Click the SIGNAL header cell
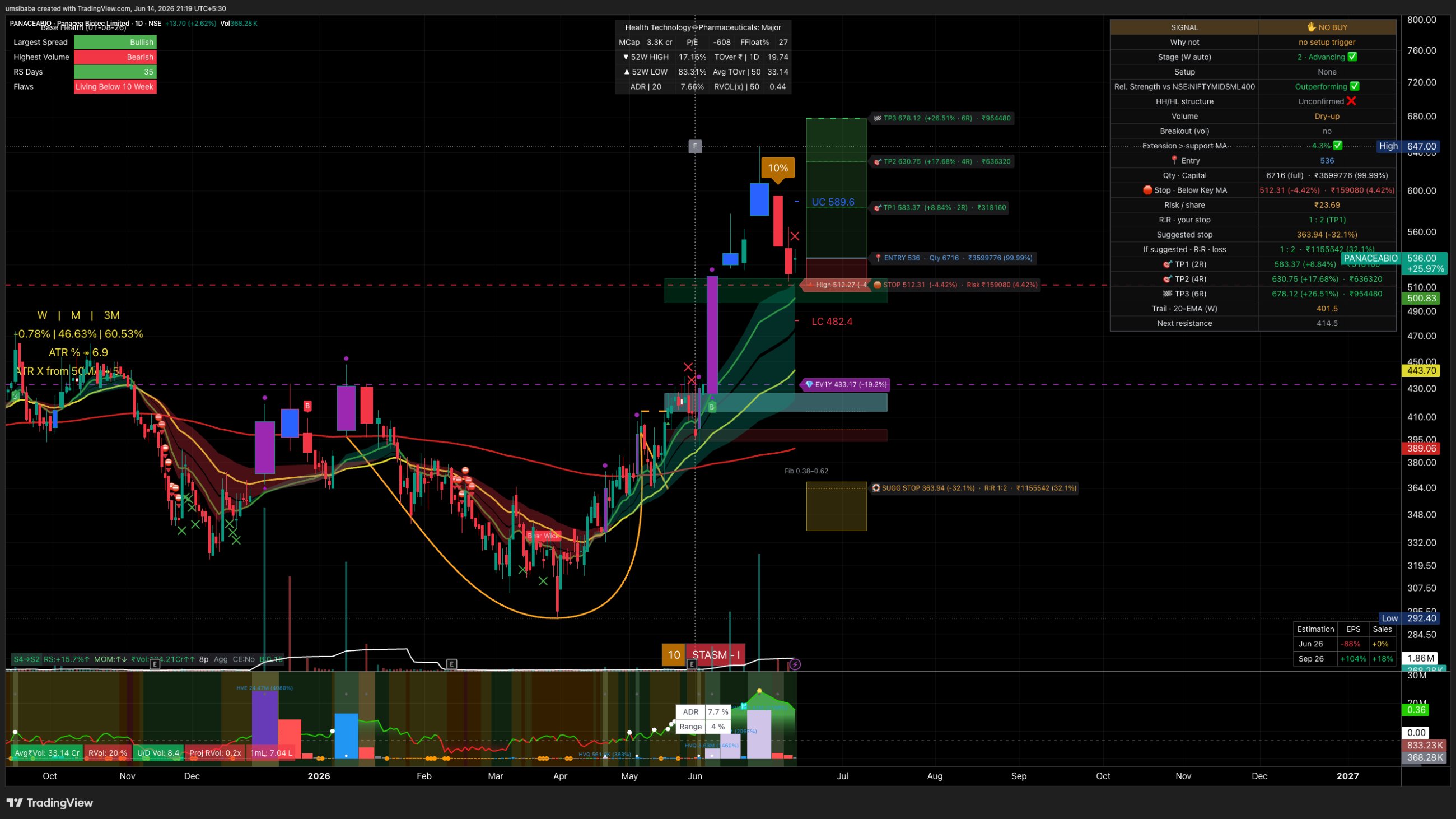This screenshot has height=819, width=1456. pos(1185,27)
